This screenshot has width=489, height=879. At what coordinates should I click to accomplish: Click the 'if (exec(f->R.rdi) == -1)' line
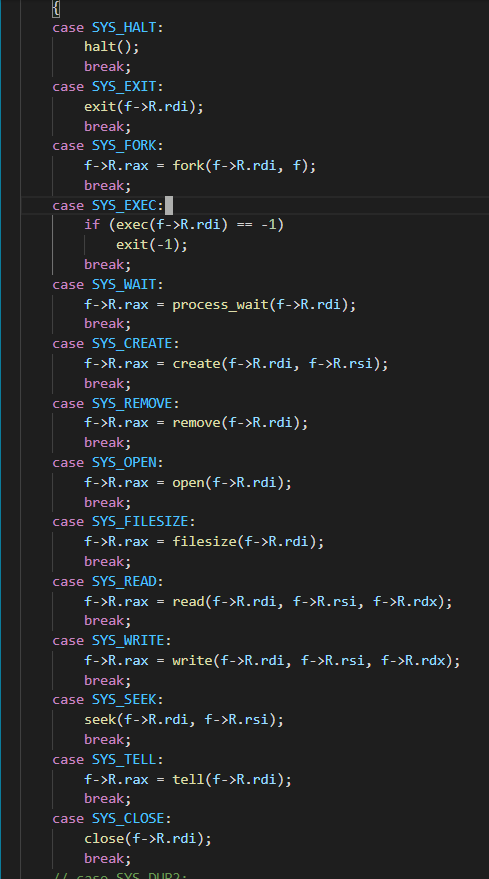pyautogui.click(x=184, y=225)
